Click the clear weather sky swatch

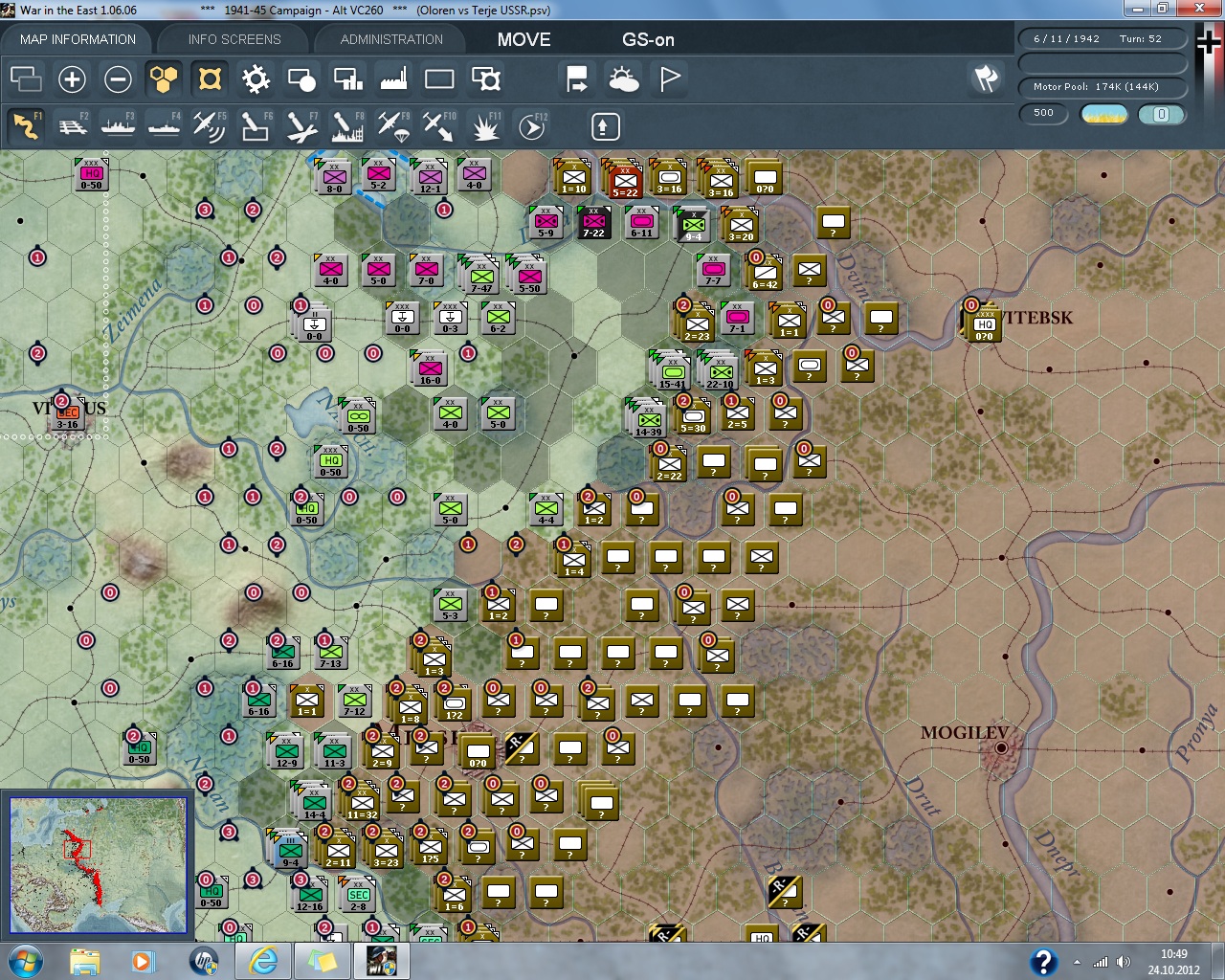[x=1103, y=114]
